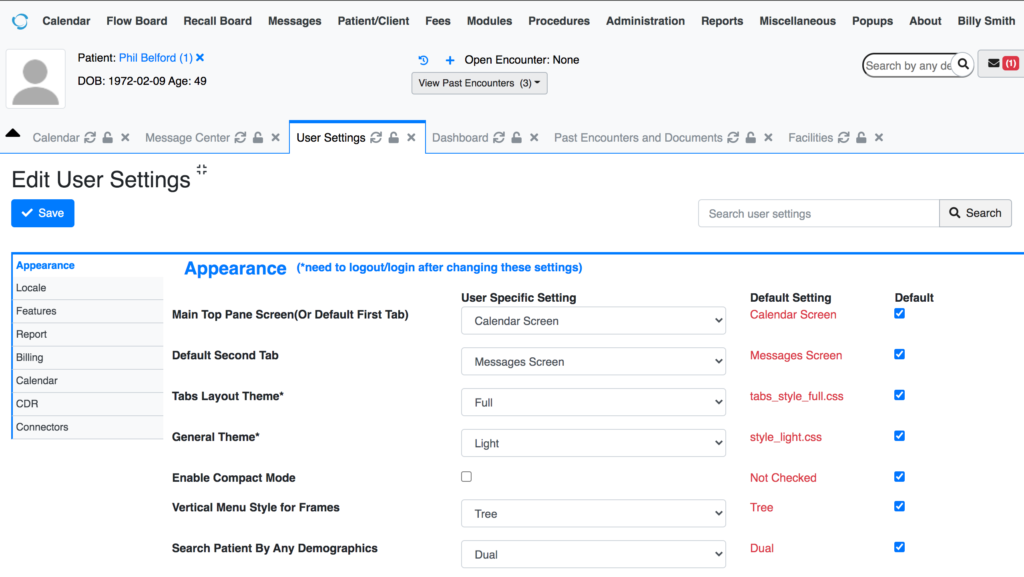
Task: Focus the Search by any demographics field
Action: point(908,65)
